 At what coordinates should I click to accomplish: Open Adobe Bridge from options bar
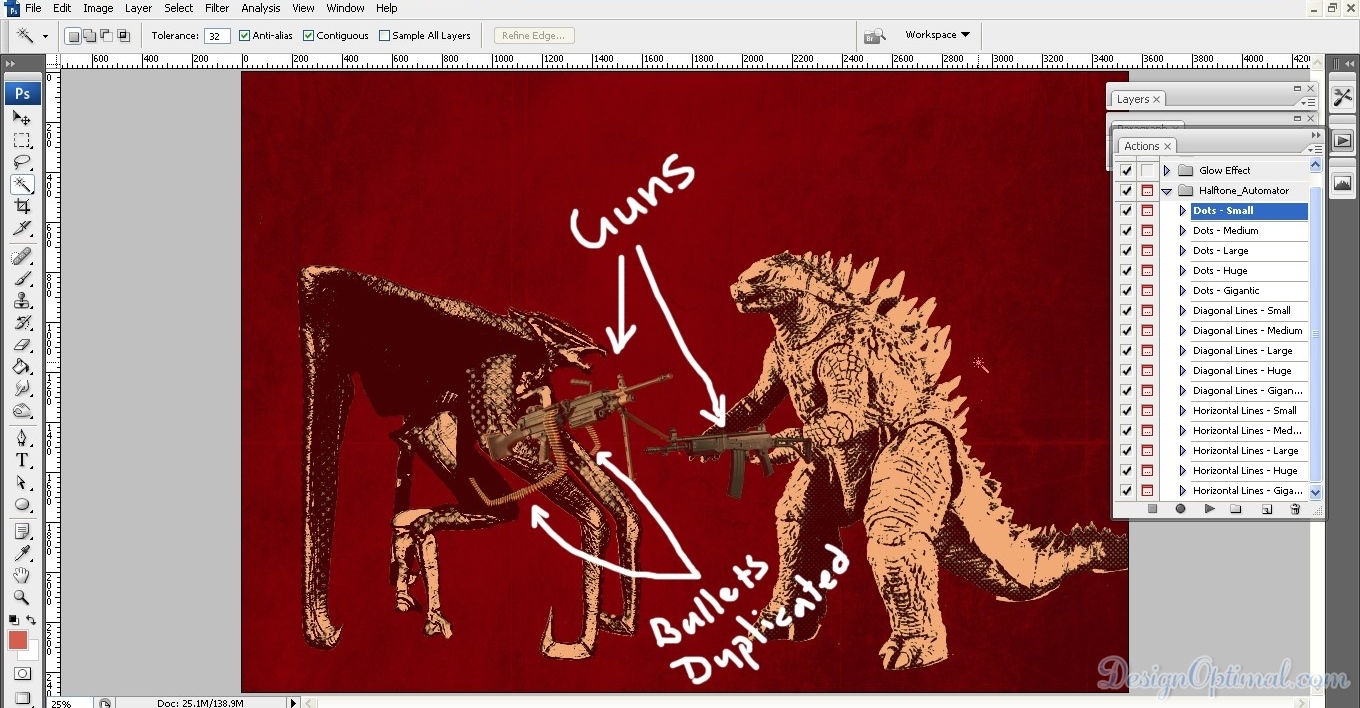pos(875,36)
